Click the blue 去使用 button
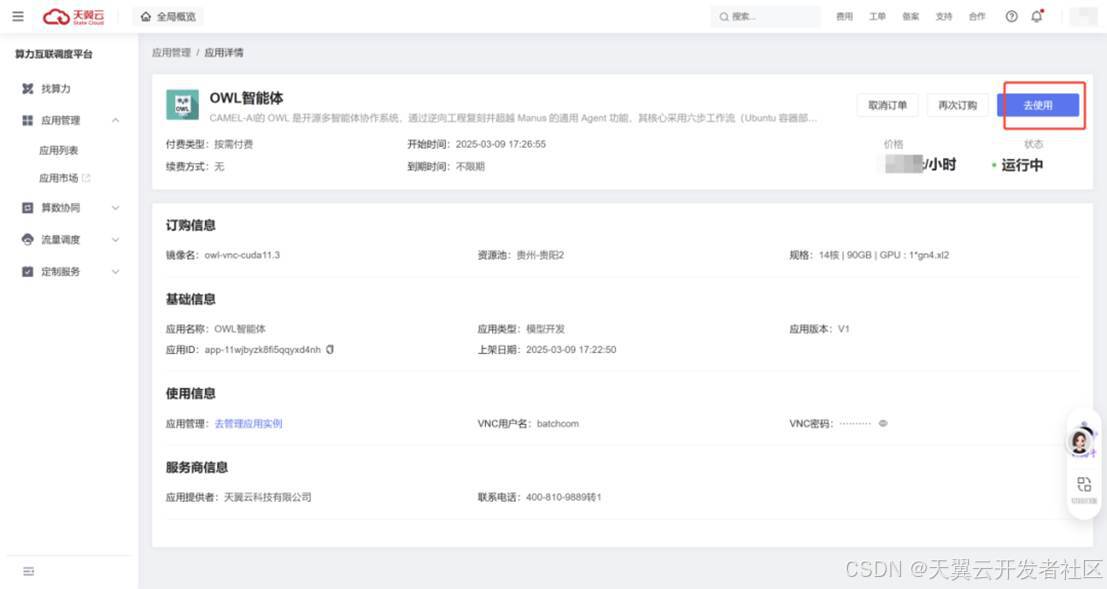Screen dimensions: 1107x589 click(x=1037, y=106)
